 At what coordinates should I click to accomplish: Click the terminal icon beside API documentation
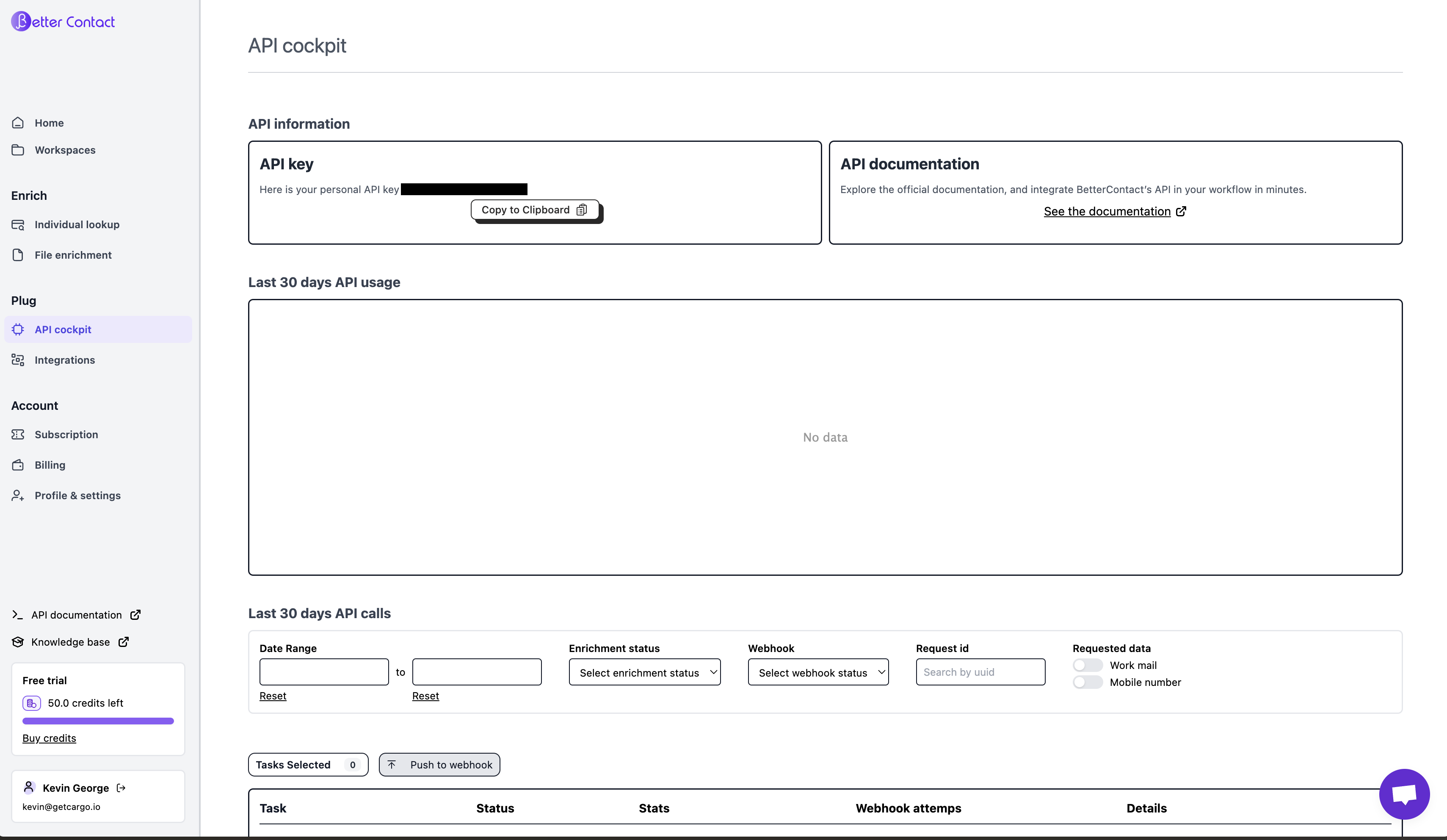pyautogui.click(x=17, y=615)
